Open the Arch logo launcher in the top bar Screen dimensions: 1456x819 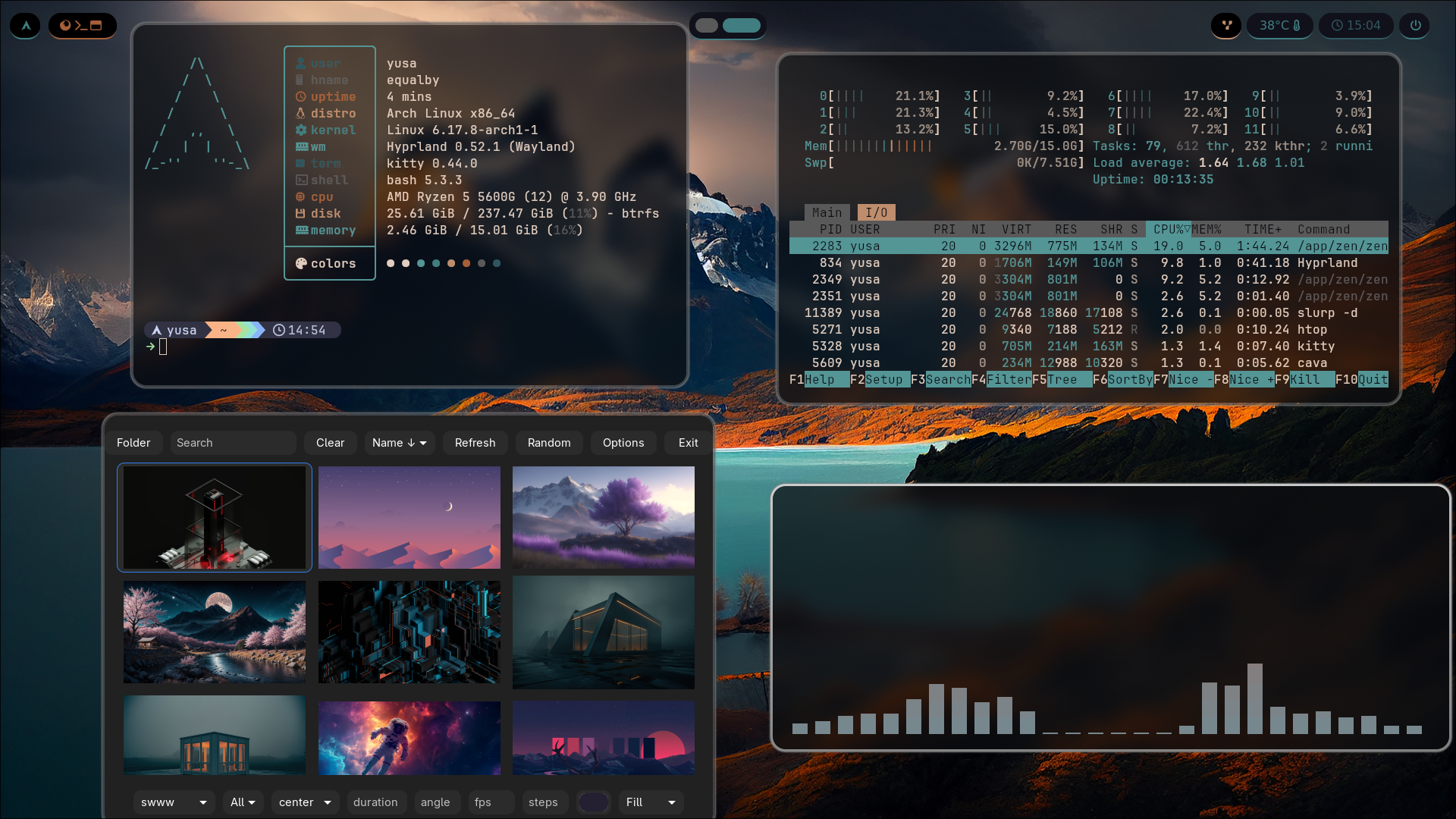click(26, 26)
